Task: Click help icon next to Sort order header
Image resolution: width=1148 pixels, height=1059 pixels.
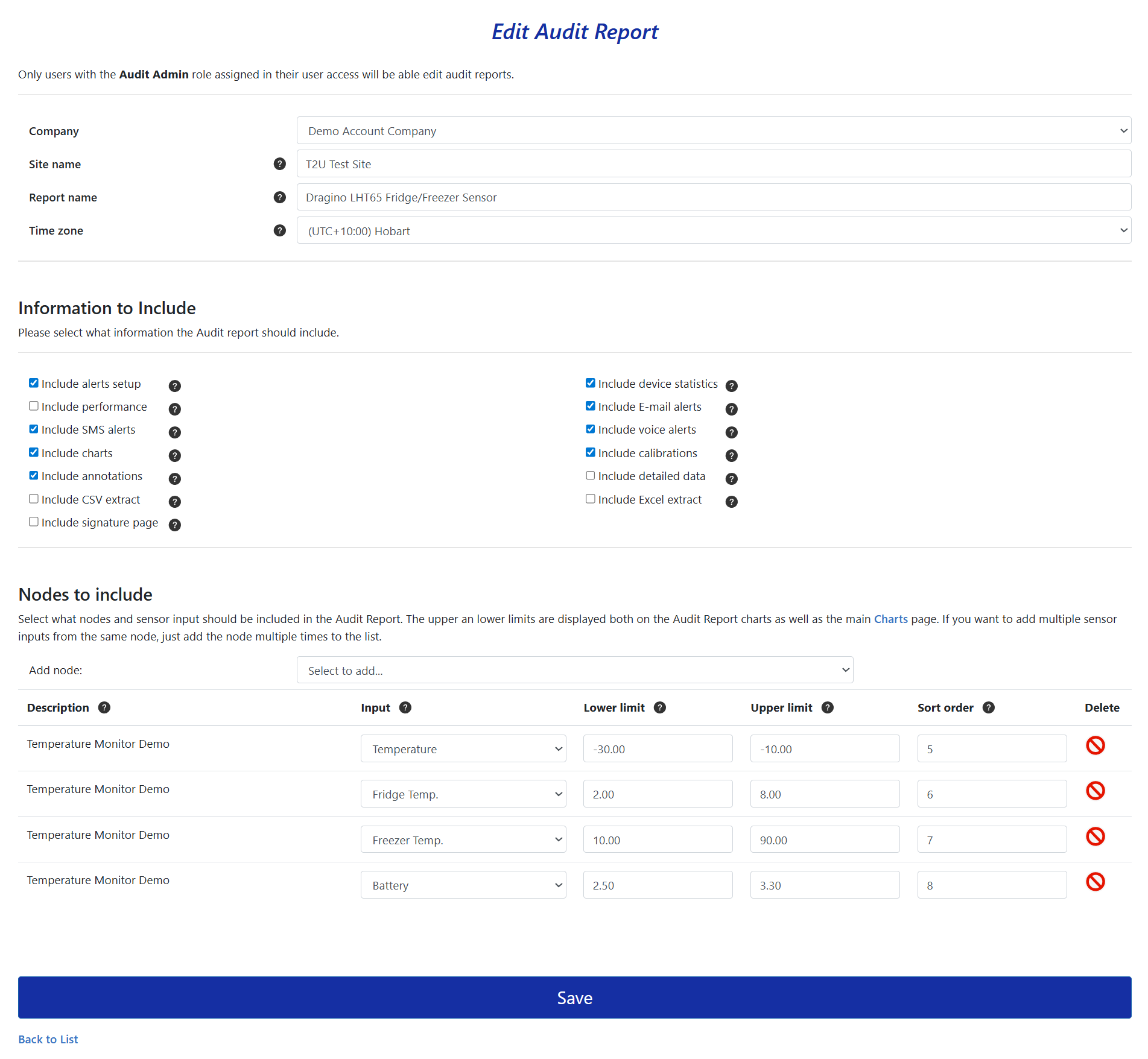Action: tap(989, 707)
